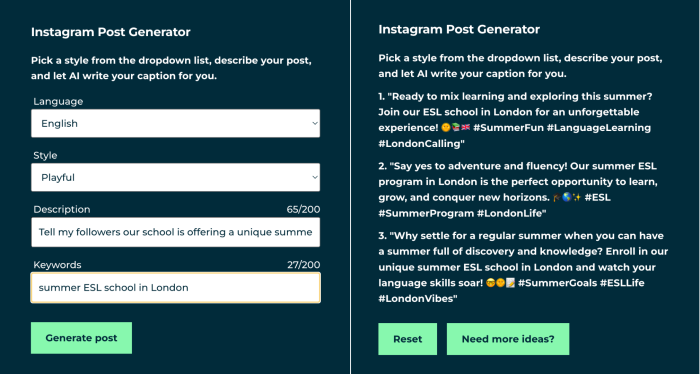Click the books emoji before the UK flag
Viewport: 700px width, 374px height.
click(456, 128)
